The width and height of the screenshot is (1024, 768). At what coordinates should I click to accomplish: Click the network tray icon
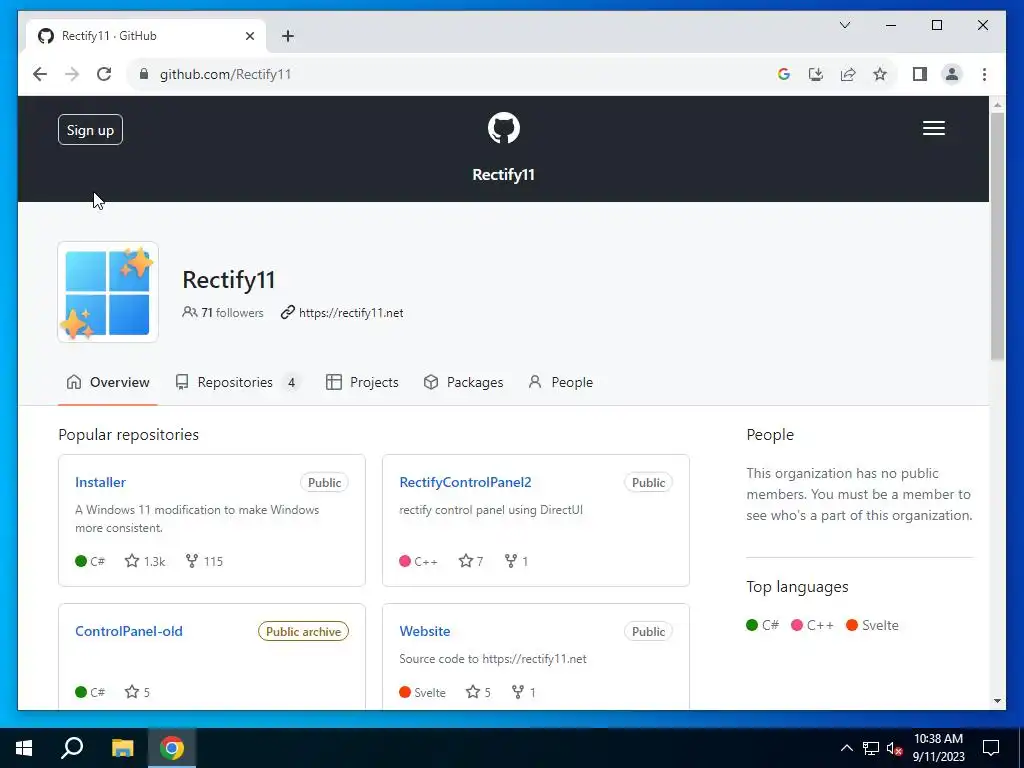pyautogui.click(x=871, y=748)
